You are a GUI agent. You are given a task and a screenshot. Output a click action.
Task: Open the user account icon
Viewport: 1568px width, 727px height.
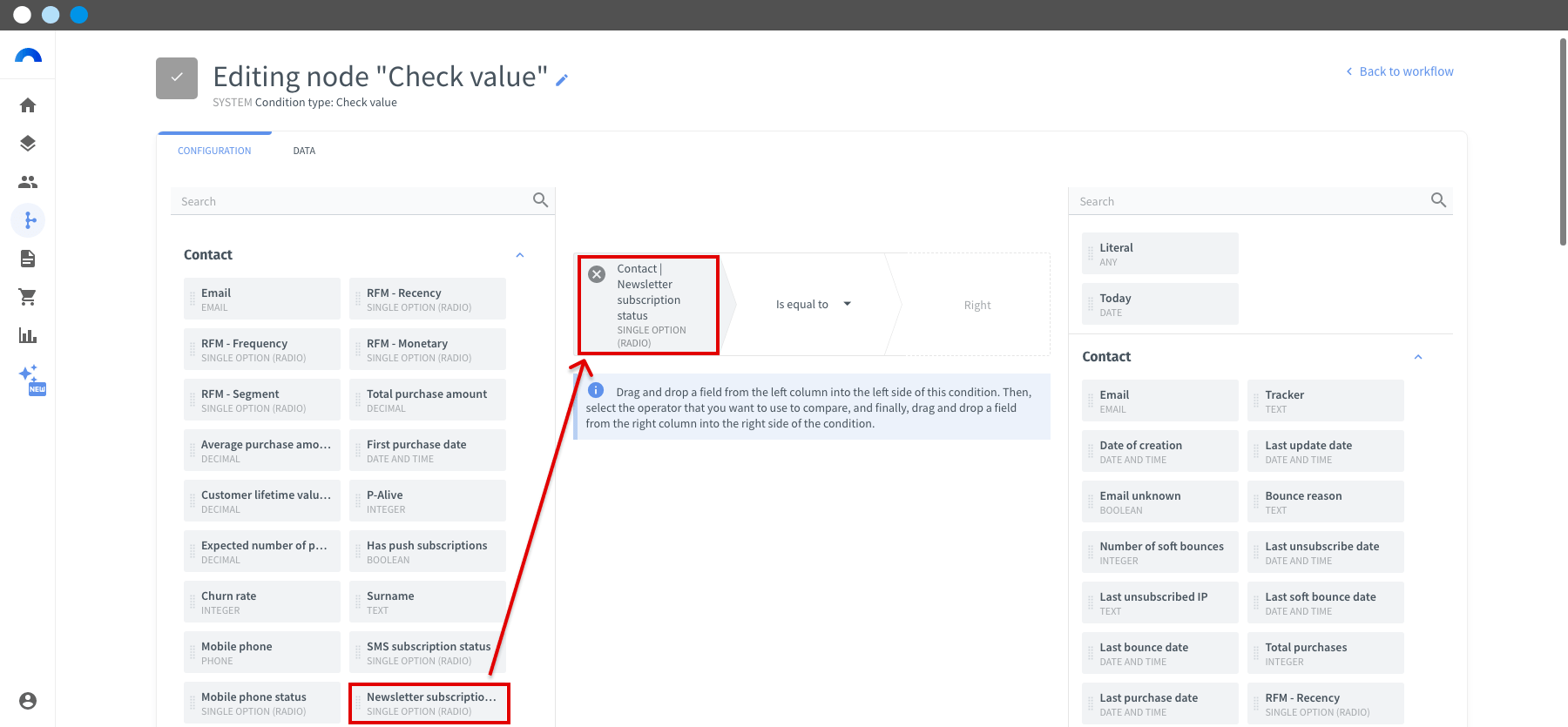[x=28, y=701]
